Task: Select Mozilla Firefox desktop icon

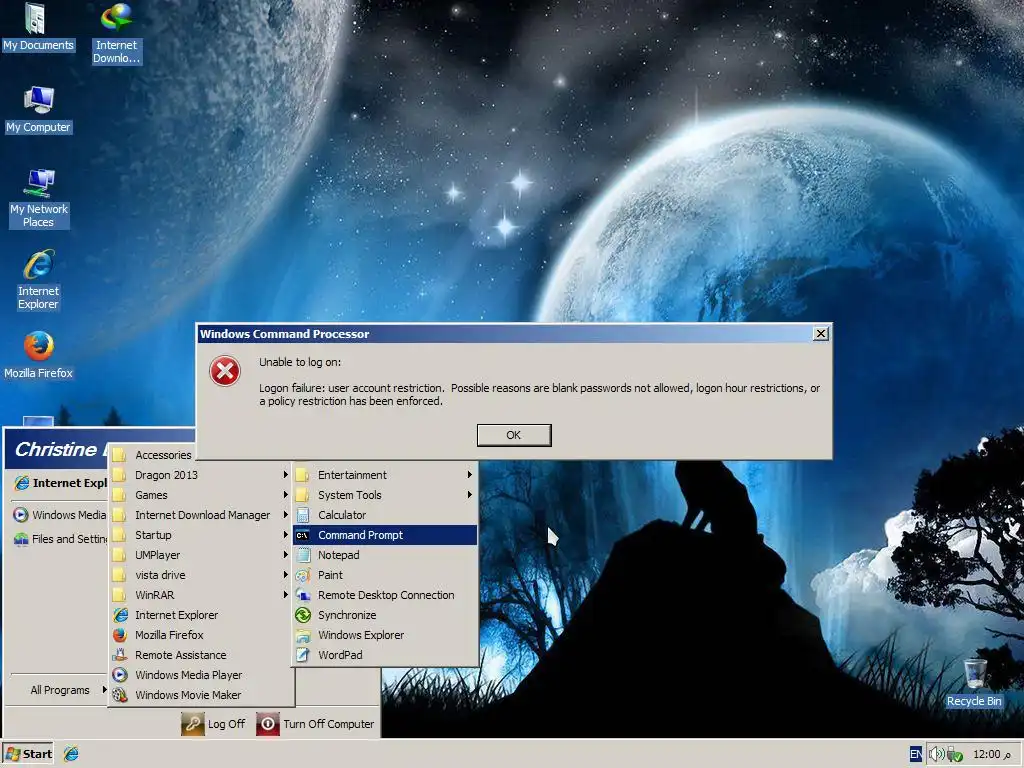Action: coord(39,355)
